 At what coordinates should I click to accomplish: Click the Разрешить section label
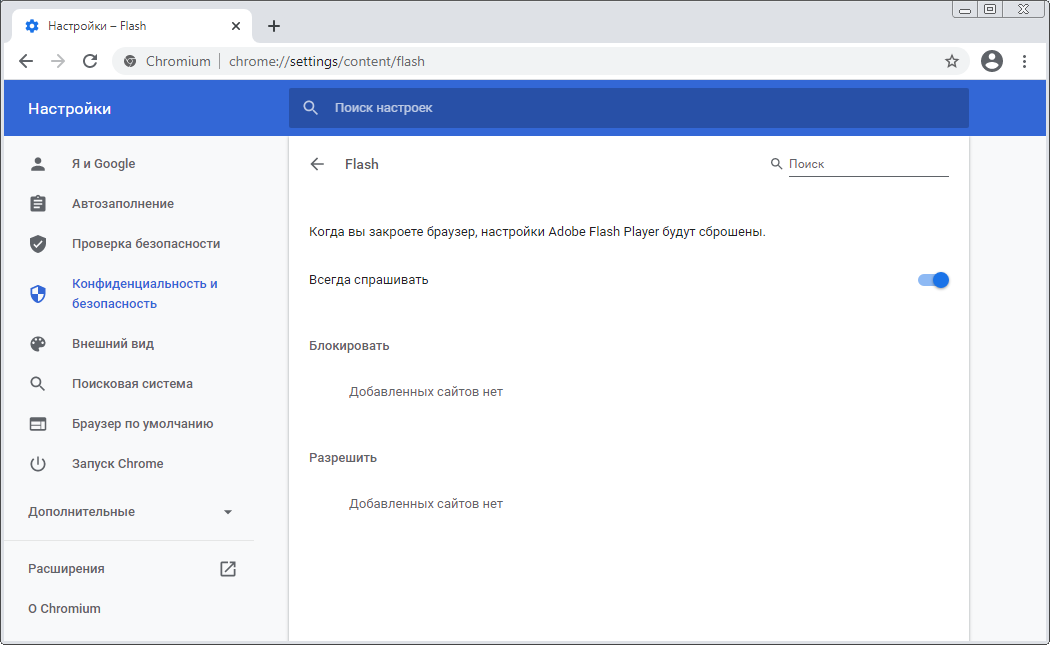click(343, 457)
